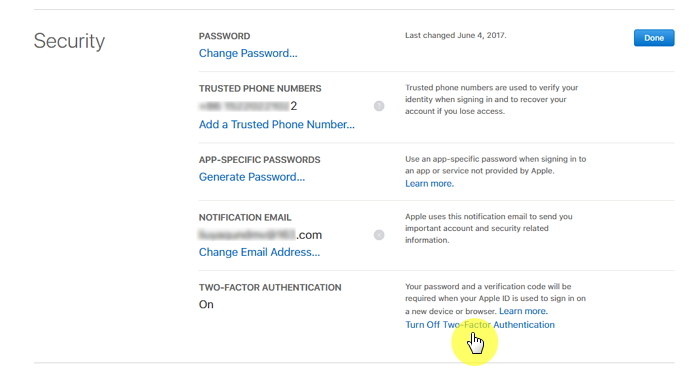
Task: Turn Off Two-Factor Authentication
Action: (480, 325)
